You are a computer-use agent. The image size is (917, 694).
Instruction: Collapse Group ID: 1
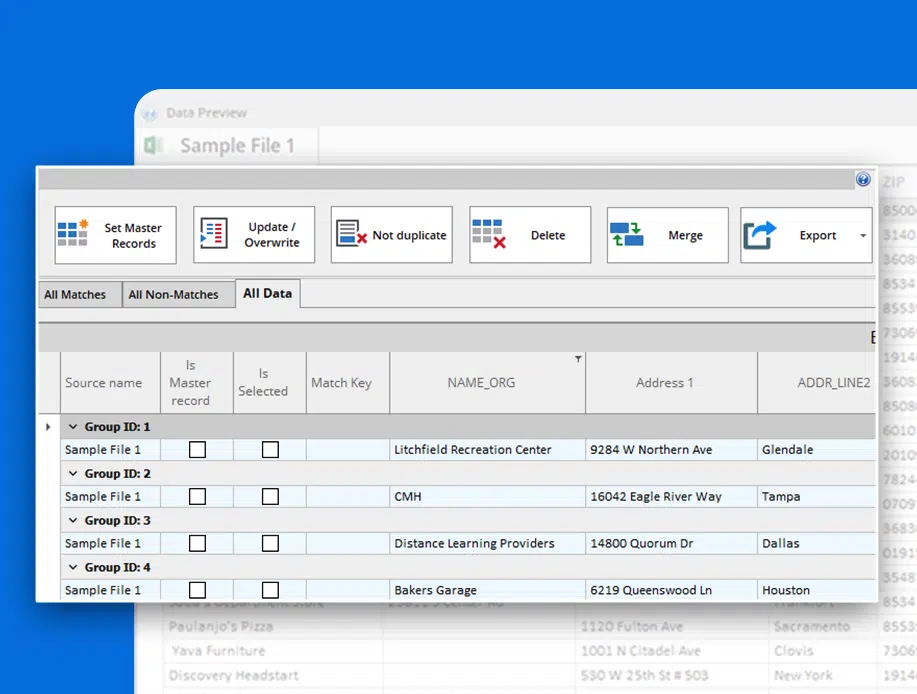pyautogui.click(x=72, y=427)
